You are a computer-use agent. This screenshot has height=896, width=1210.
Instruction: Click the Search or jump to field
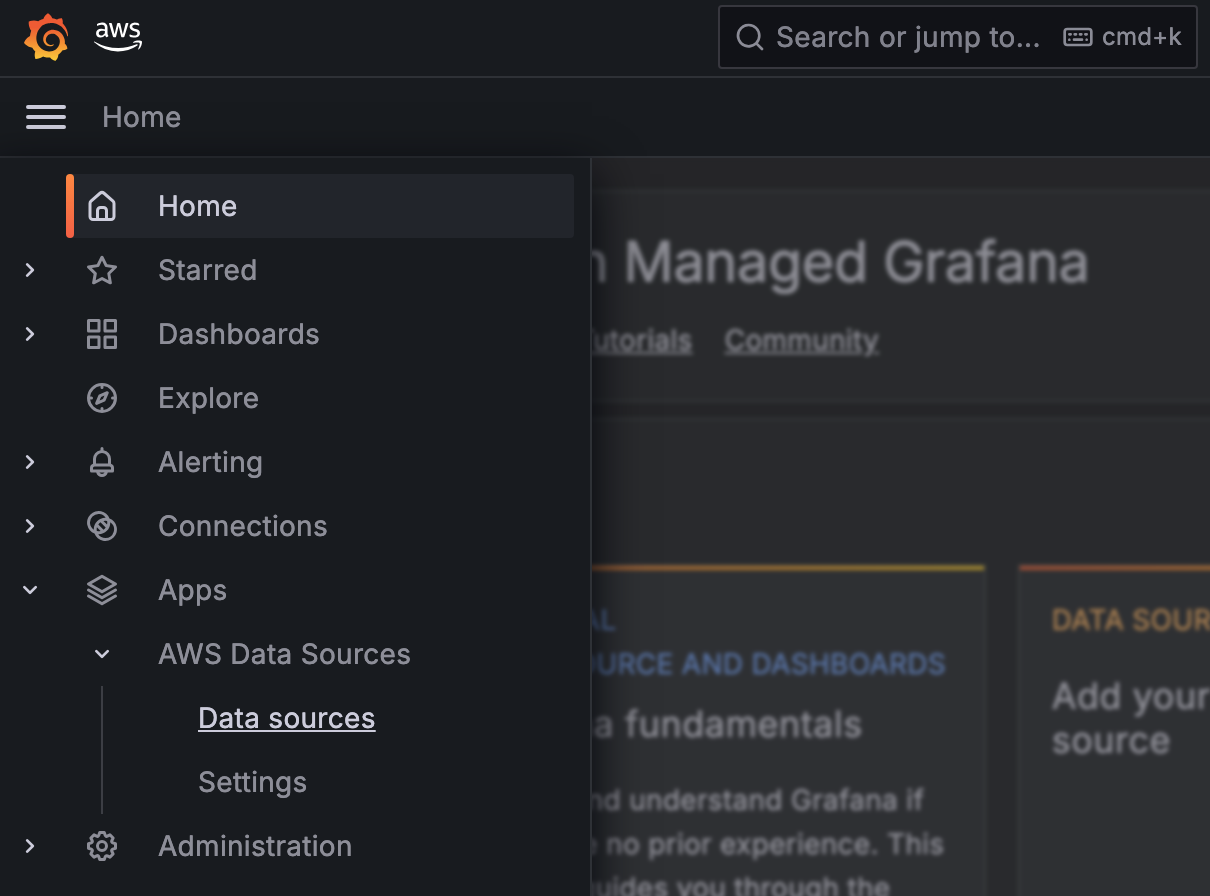[958, 38]
